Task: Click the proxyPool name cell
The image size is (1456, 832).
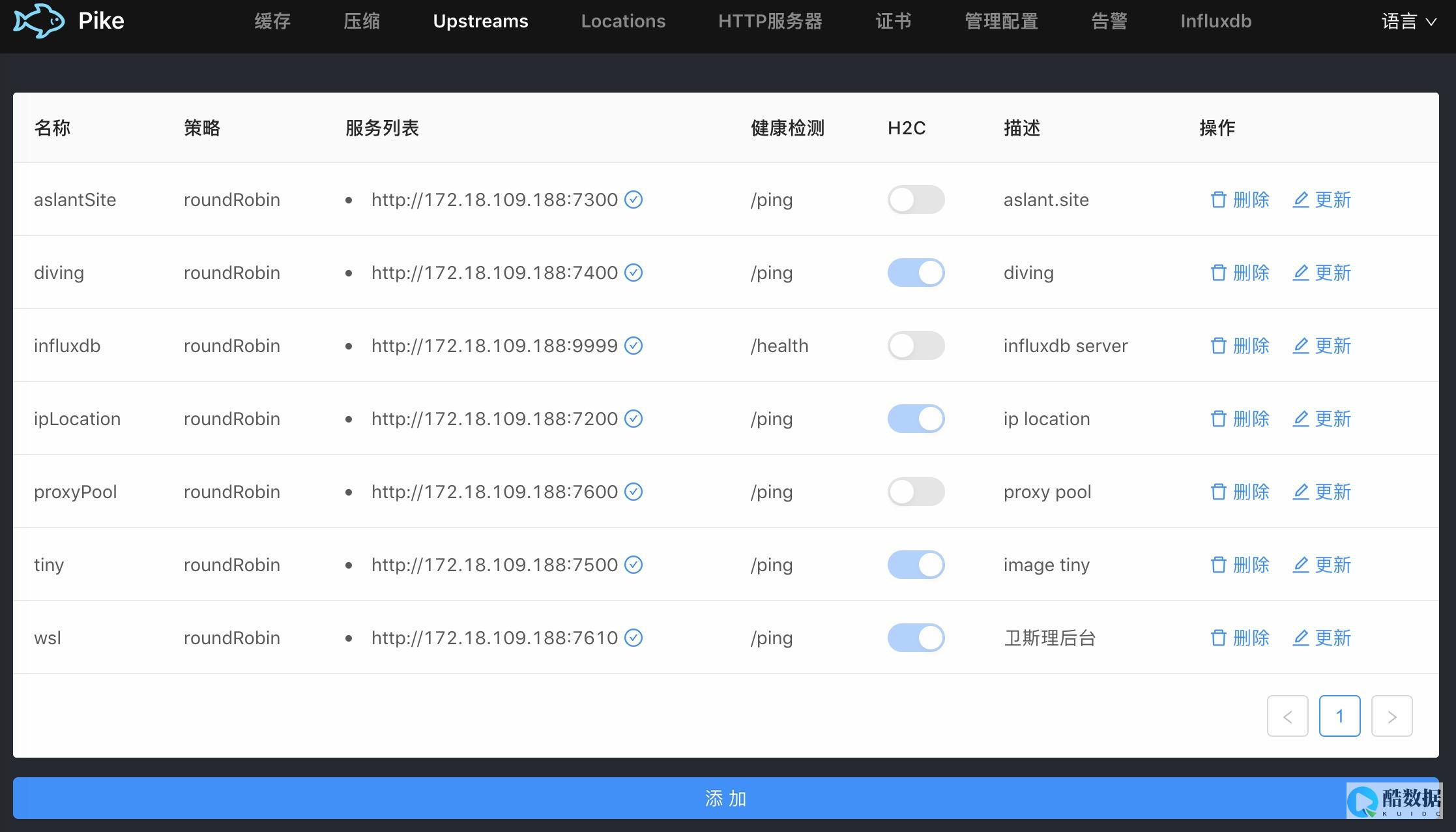Action: [x=76, y=492]
